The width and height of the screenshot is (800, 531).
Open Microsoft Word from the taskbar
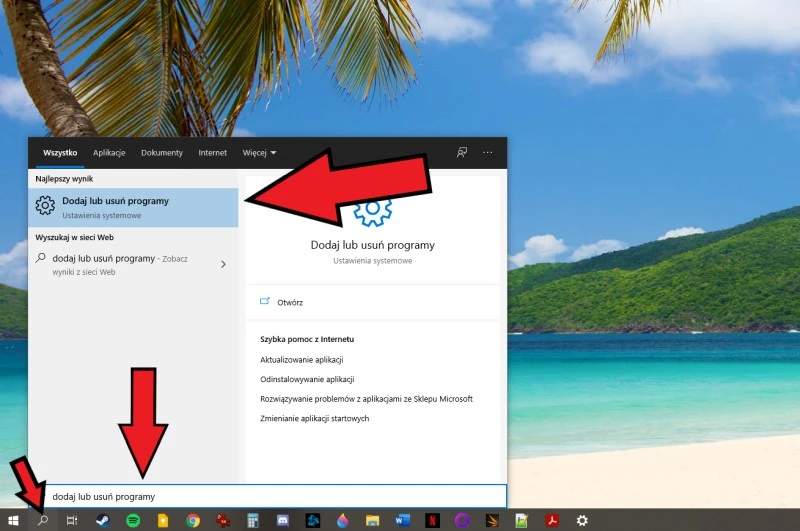[402, 520]
